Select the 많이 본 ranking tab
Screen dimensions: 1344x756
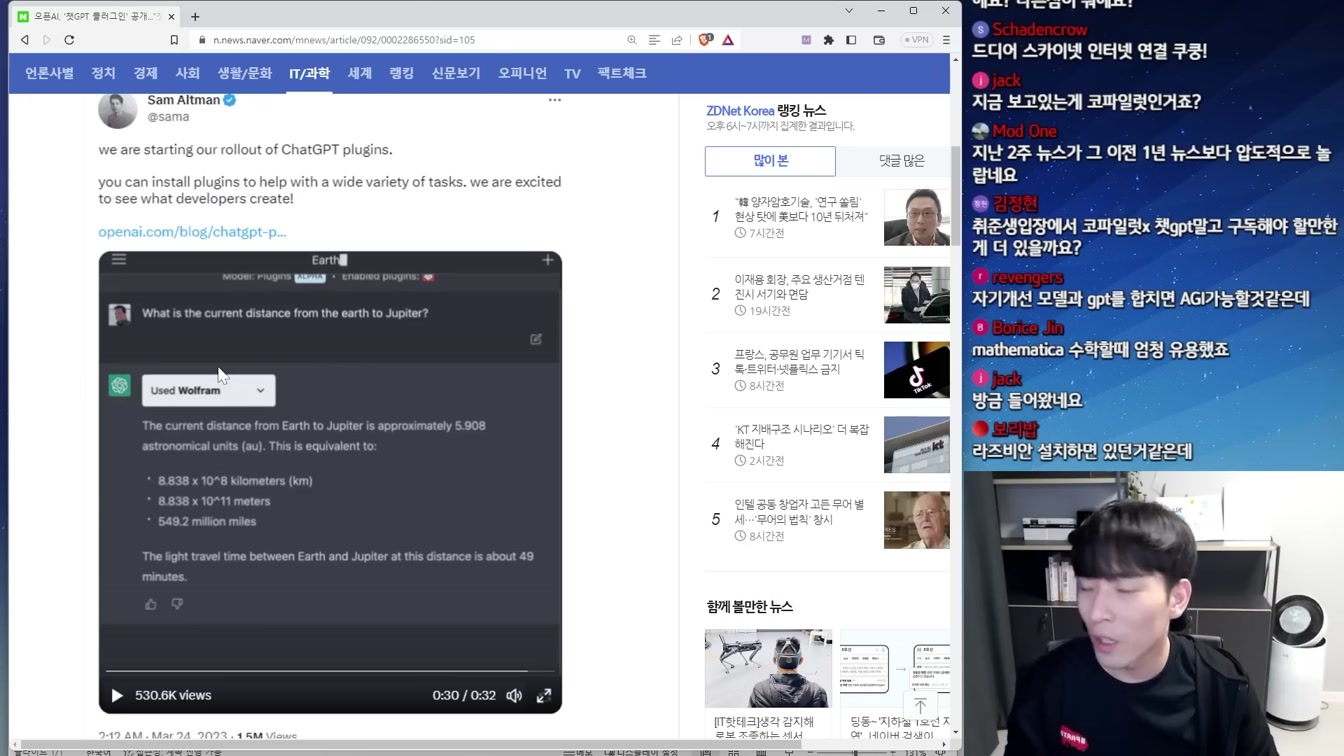(x=770, y=161)
